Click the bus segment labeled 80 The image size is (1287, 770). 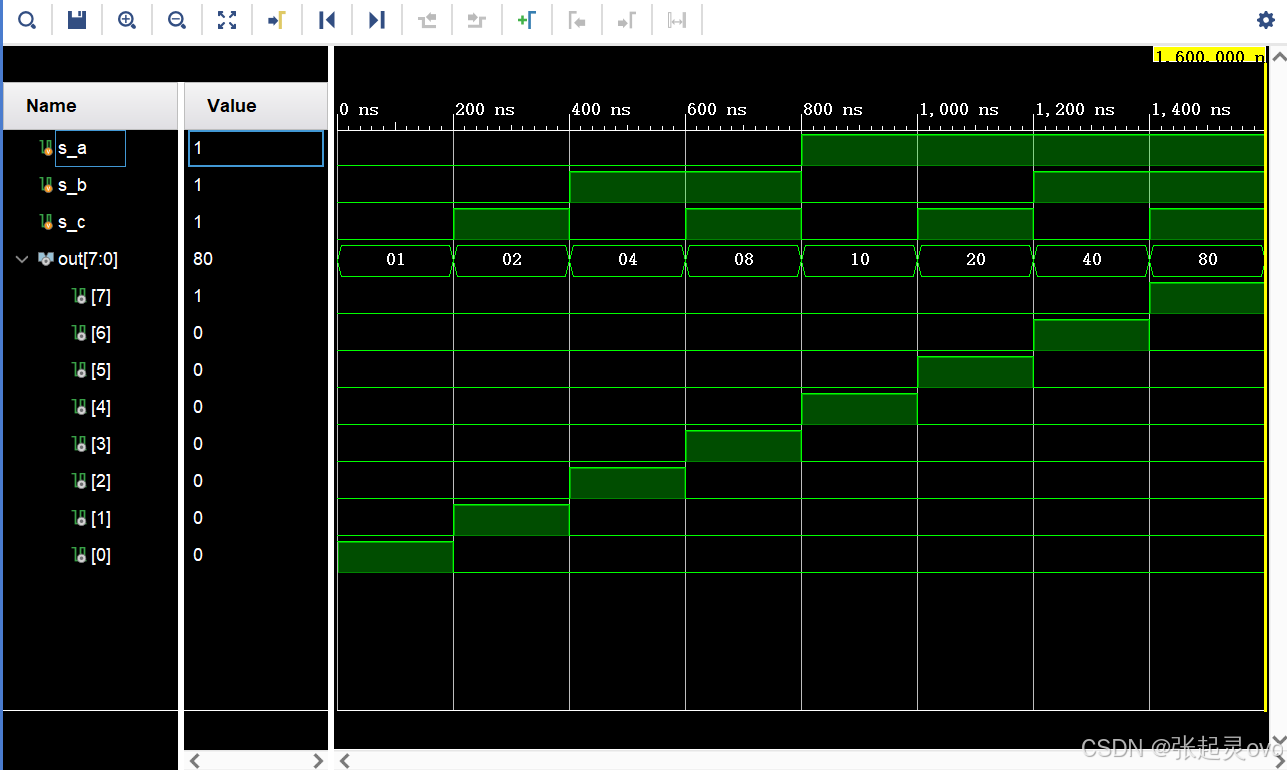[1208, 259]
